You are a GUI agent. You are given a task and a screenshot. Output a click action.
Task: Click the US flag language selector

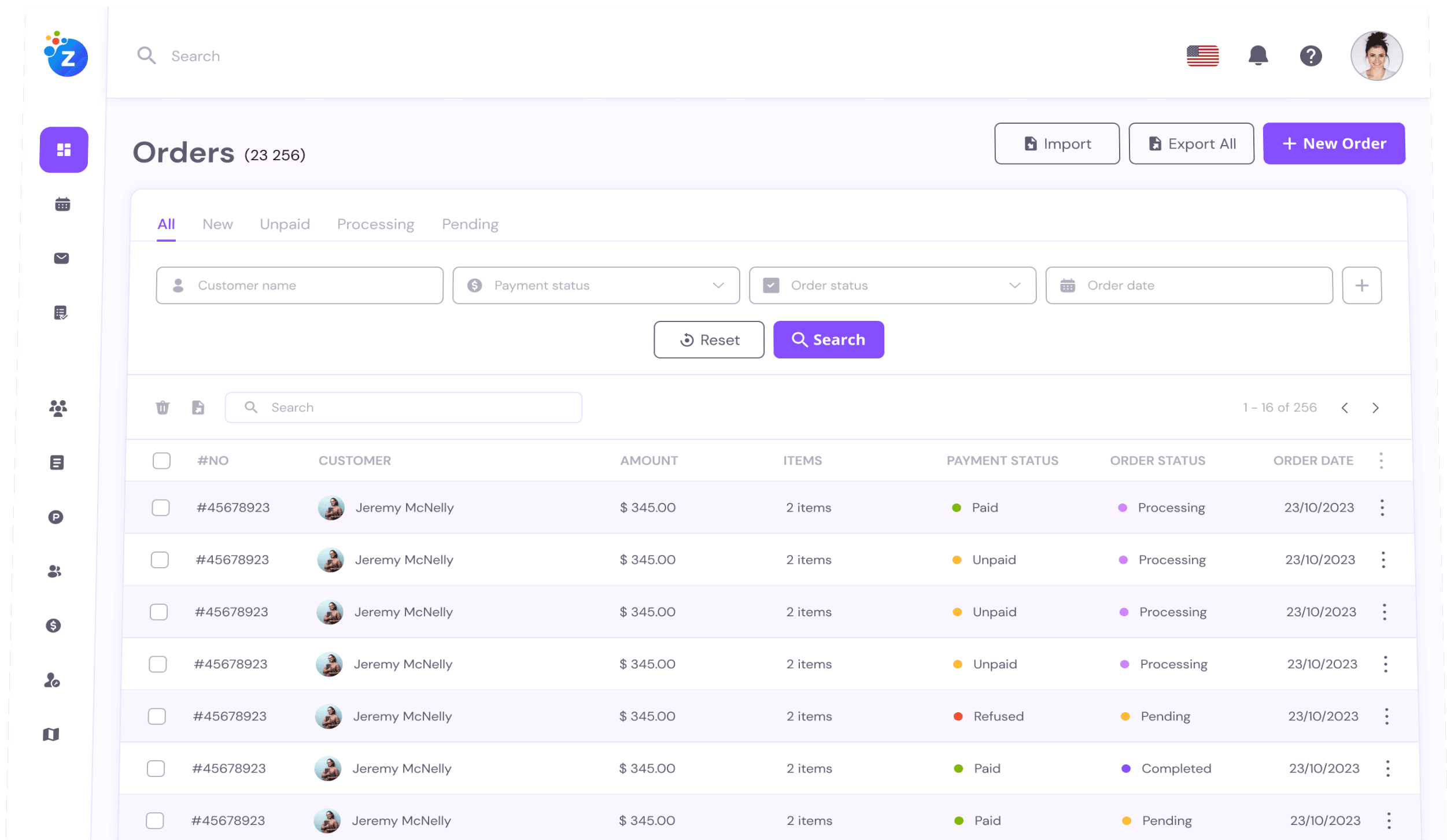click(1202, 56)
